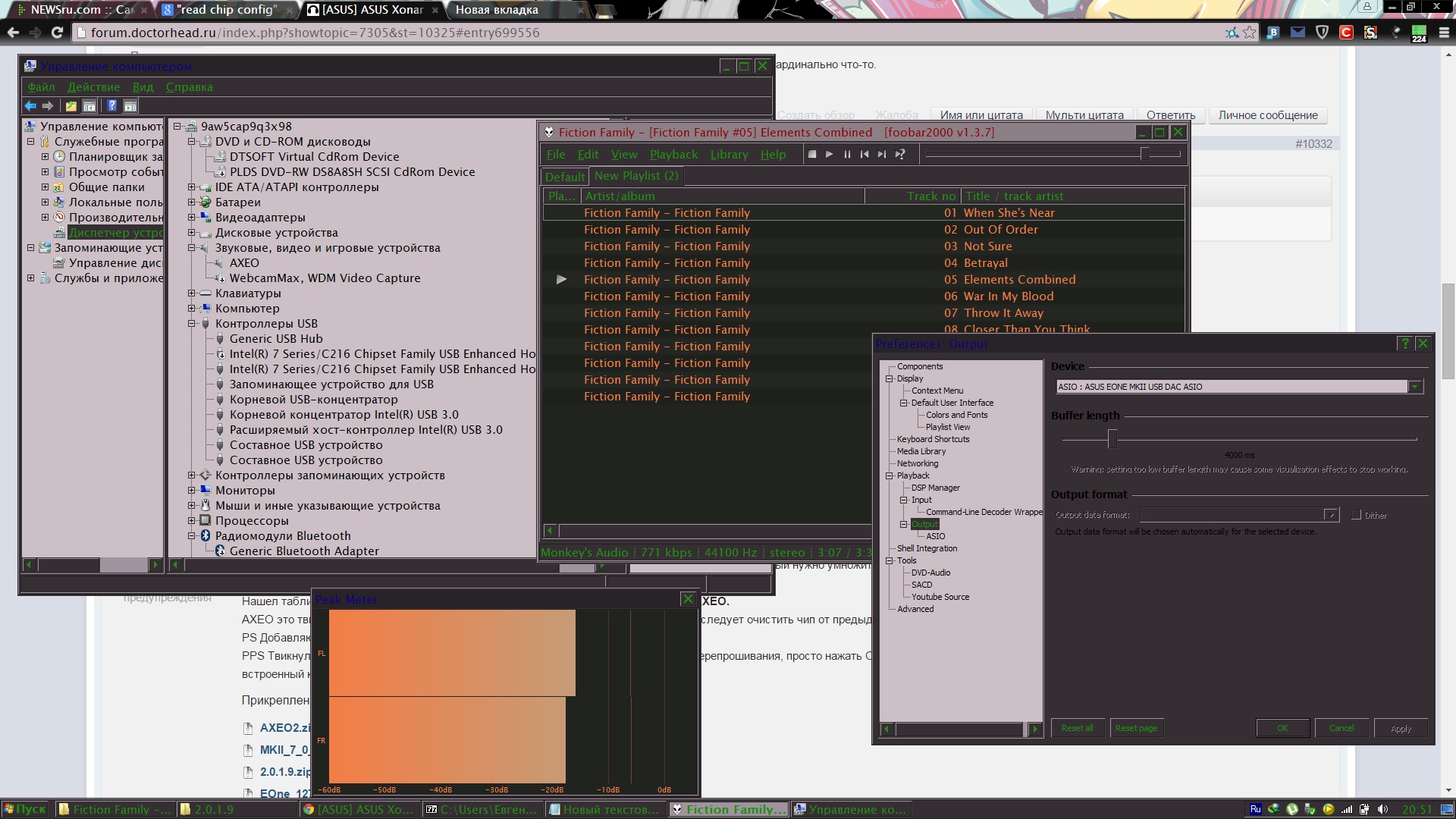This screenshot has width=1456, height=819.
Task: Open the Library menu in foobar2000
Action: point(729,155)
